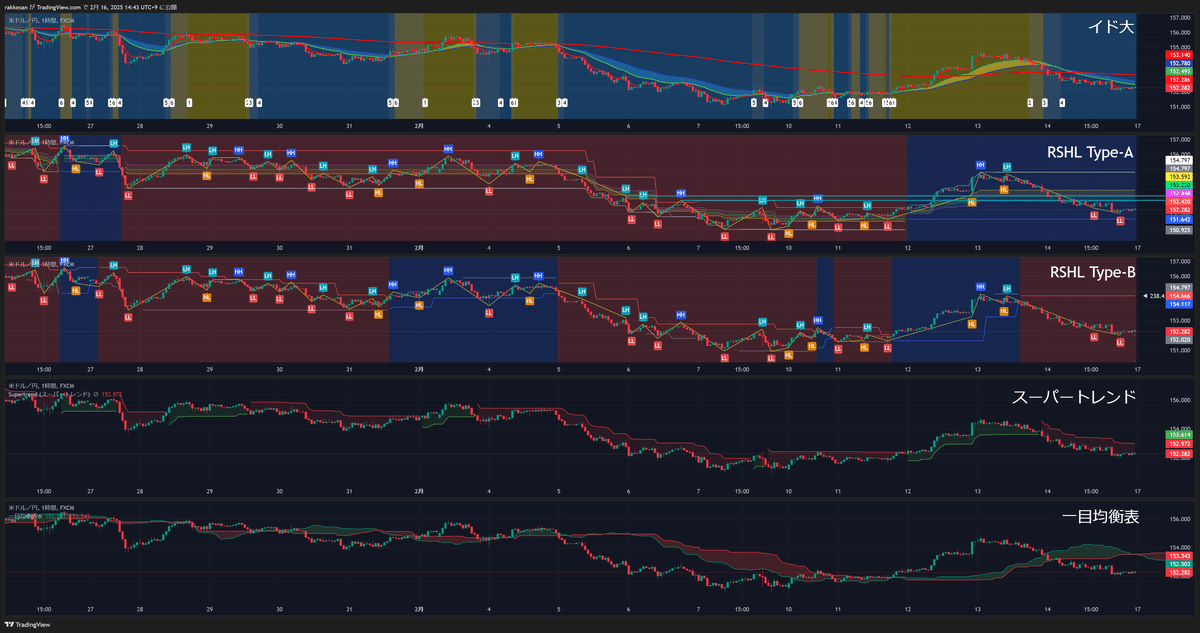The width and height of the screenshot is (1200, 633).
Task: Click the Supertrend indicator legend label
Action: 48,394
